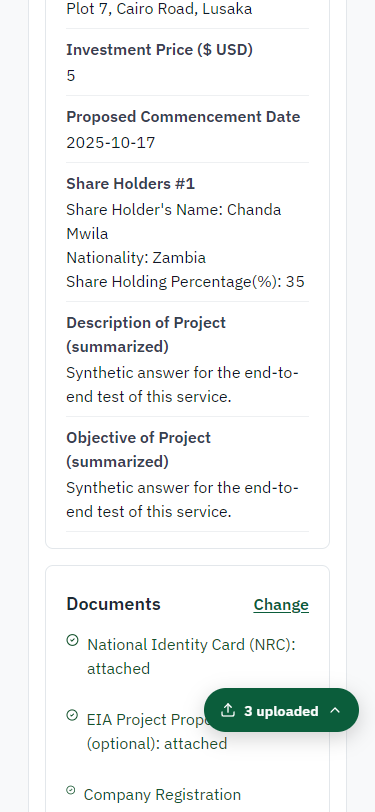The image size is (375, 812).
Task: Click the Documents section heading
Action: coord(113,604)
